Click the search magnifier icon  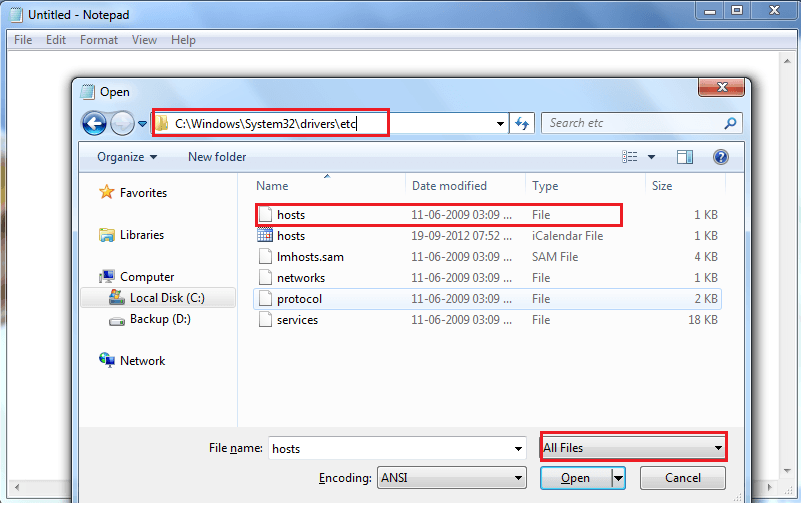pyautogui.click(x=731, y=123)
